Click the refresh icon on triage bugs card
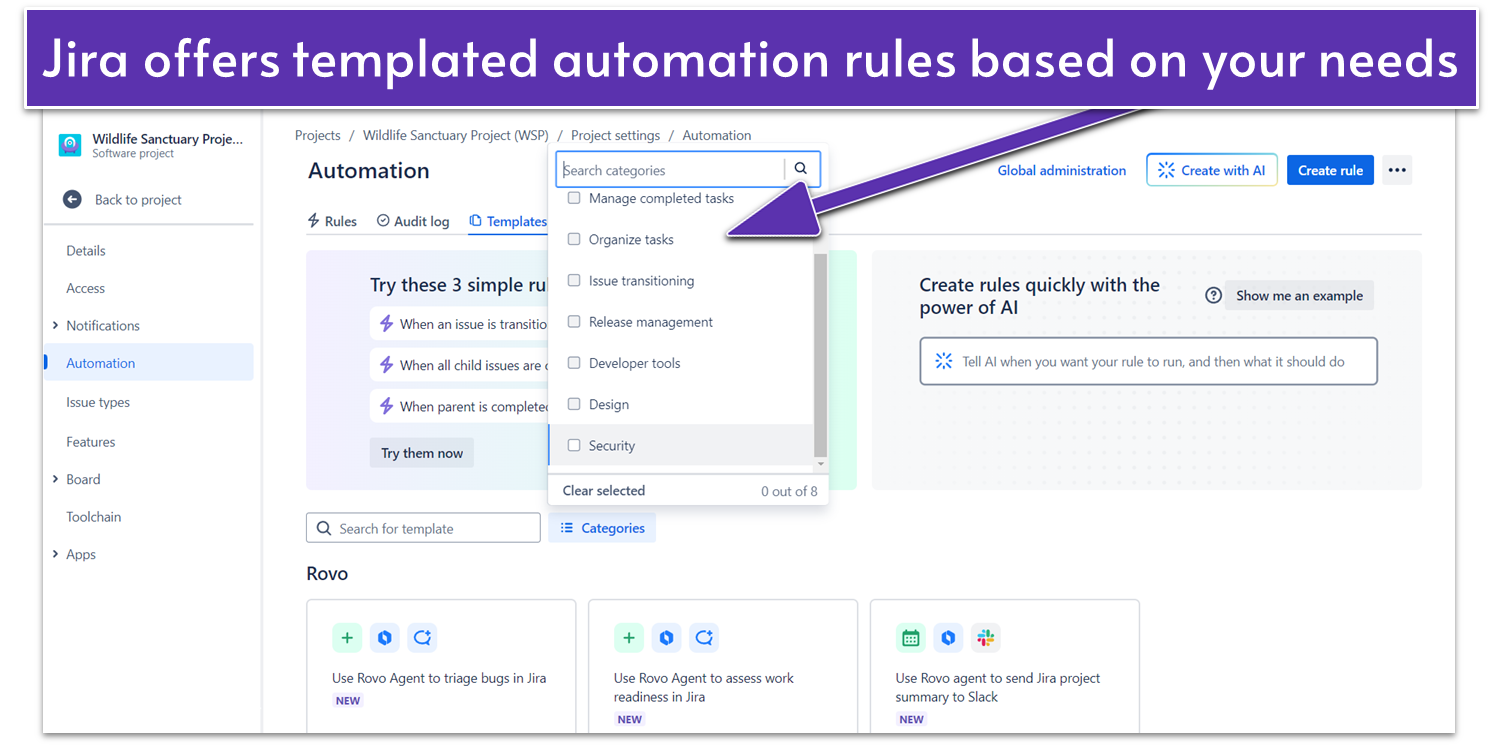The height and width of the screenshot is (746, 1500). [x=422, y=637]
